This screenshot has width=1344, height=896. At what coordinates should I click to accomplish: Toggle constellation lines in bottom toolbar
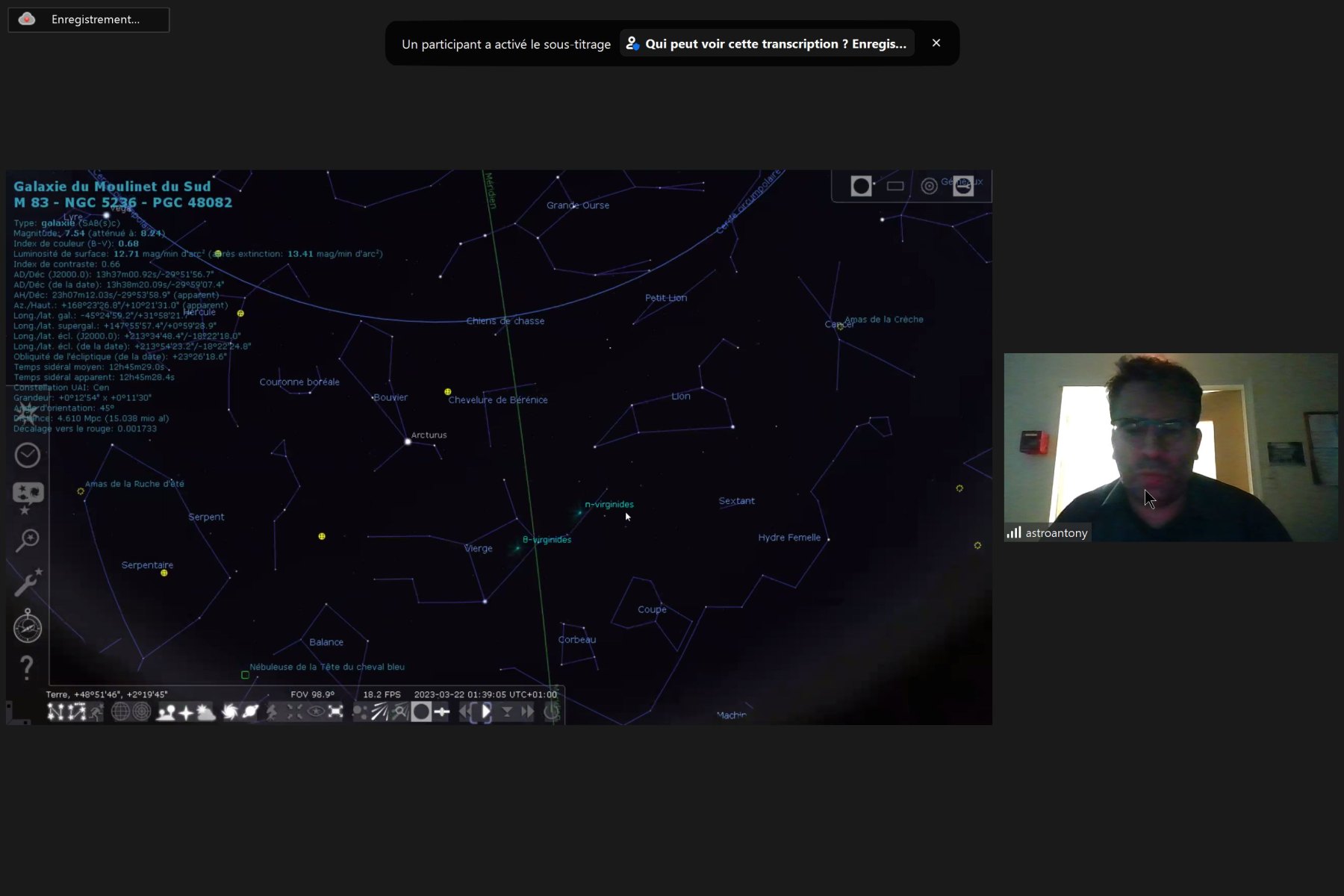[56, 712]
